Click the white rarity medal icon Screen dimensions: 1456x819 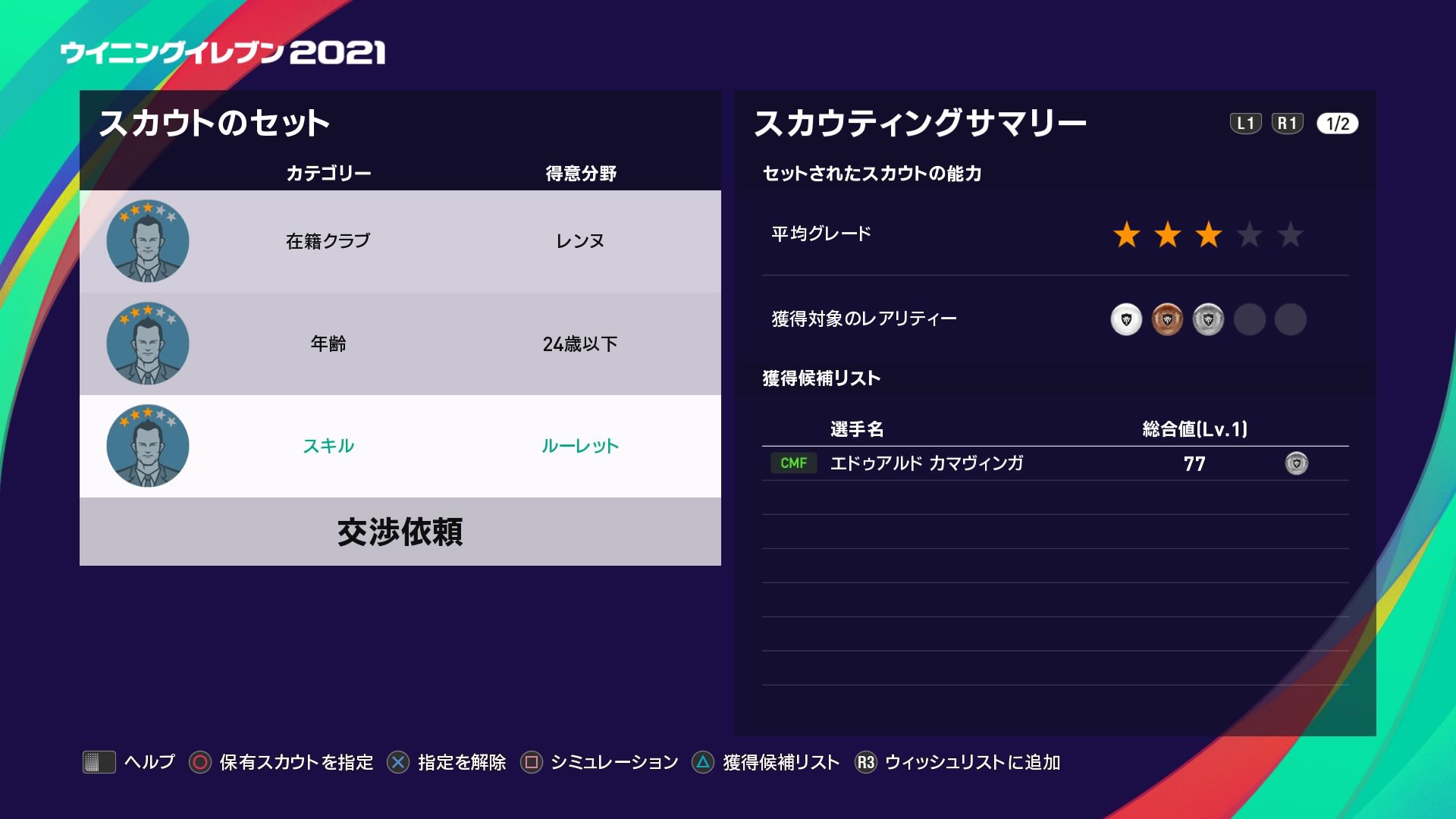click(x=1125, y=320)
